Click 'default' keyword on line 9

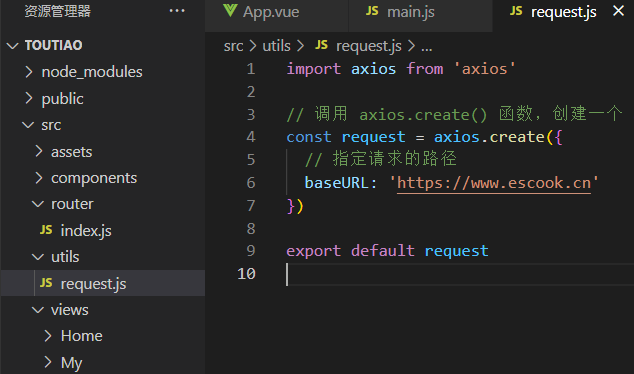point(383,251)
